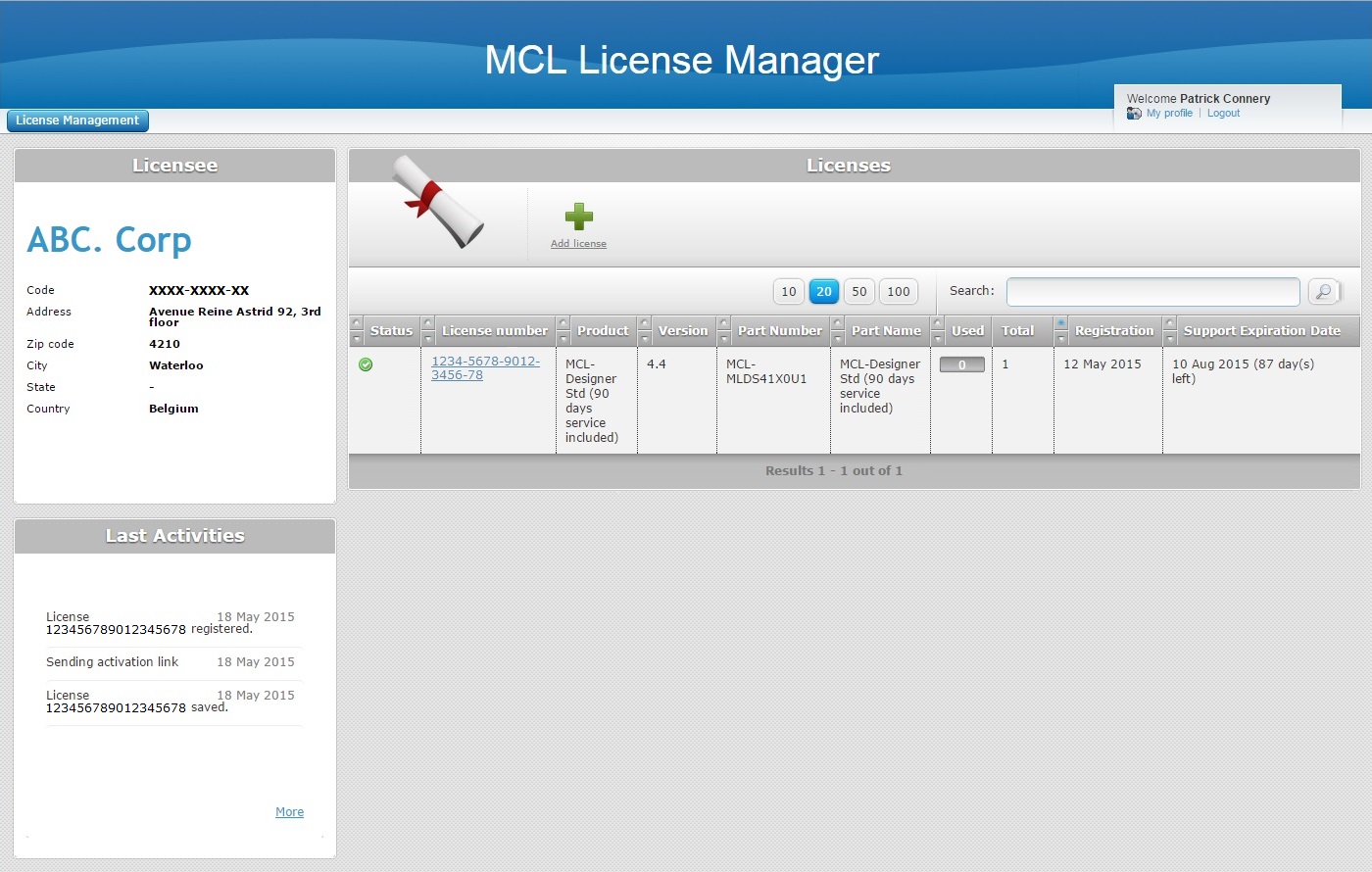
Task: Click the License number column header
Action: pos(494,331)
